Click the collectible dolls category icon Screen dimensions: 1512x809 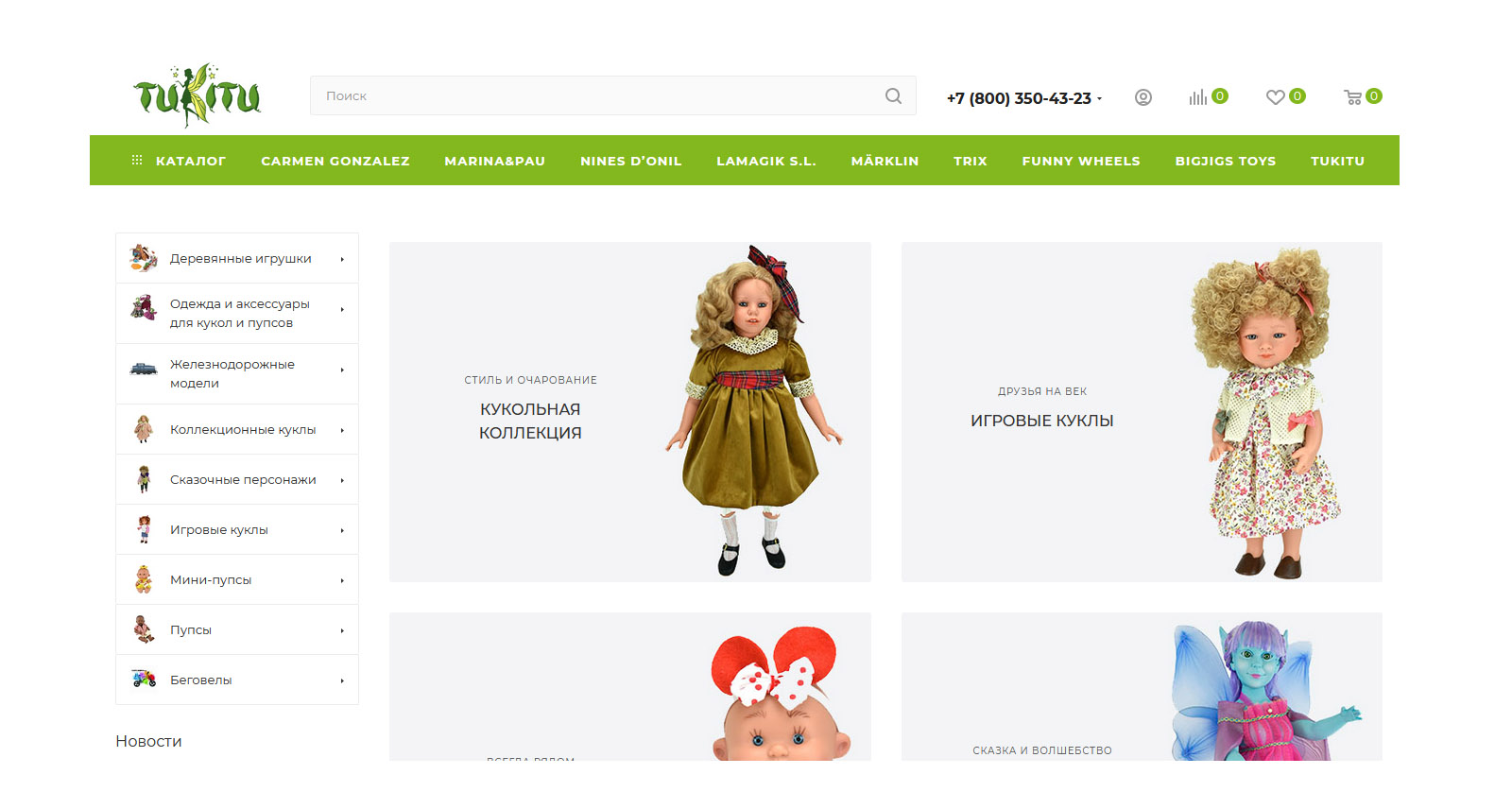(x=144, y=429)
